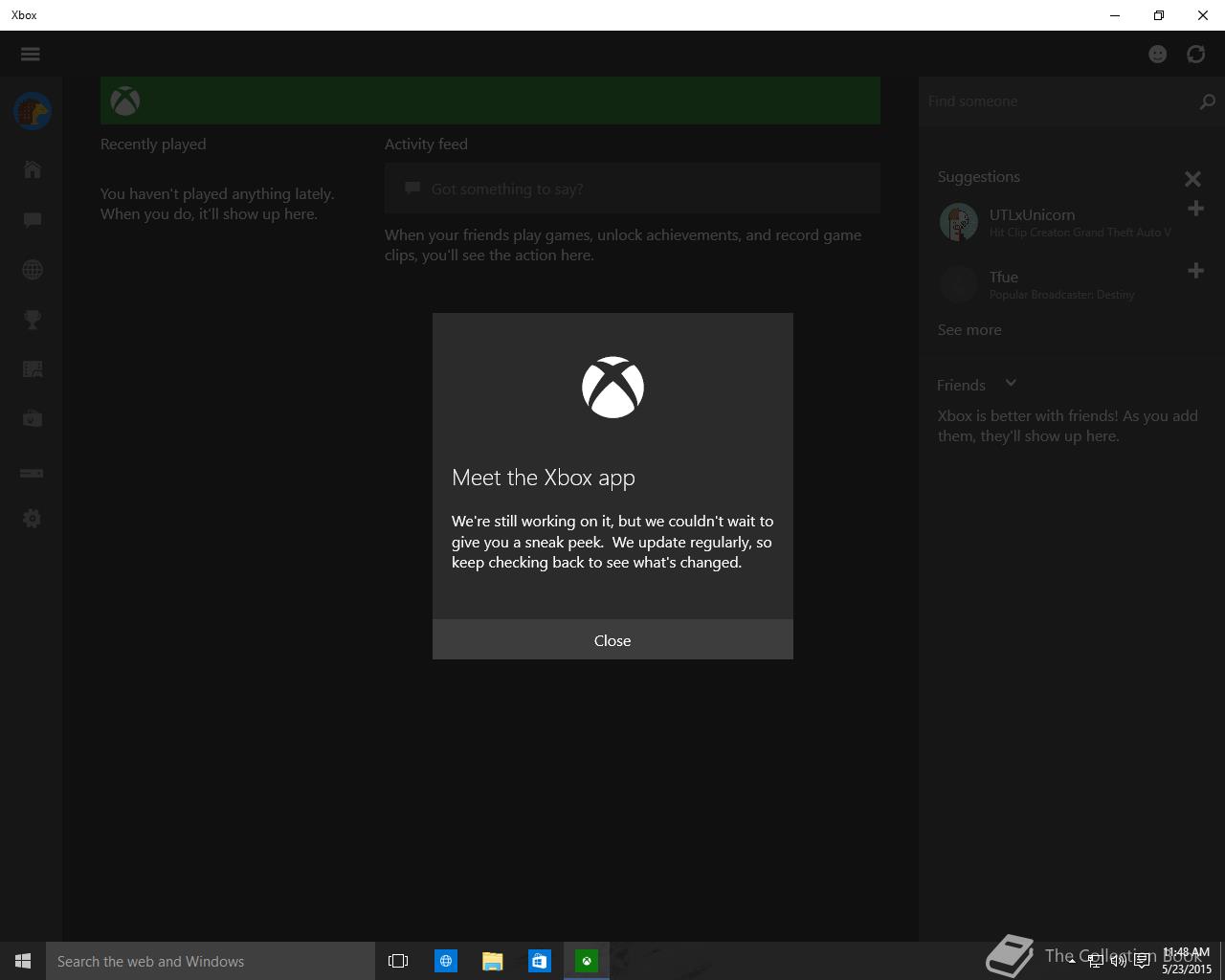Open the hamburger menu
The height and width of the screenshot is (980, 1225).
[31, 54]
